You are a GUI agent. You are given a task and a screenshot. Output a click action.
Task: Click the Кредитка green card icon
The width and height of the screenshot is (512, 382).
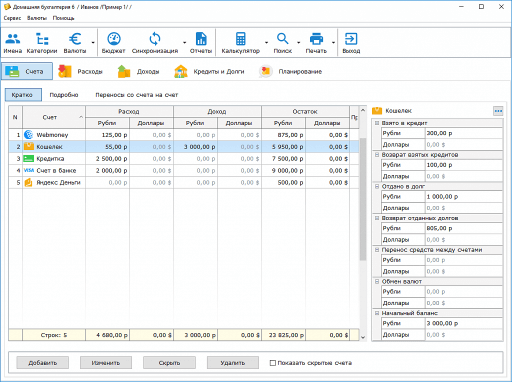(x=28, y=159)
